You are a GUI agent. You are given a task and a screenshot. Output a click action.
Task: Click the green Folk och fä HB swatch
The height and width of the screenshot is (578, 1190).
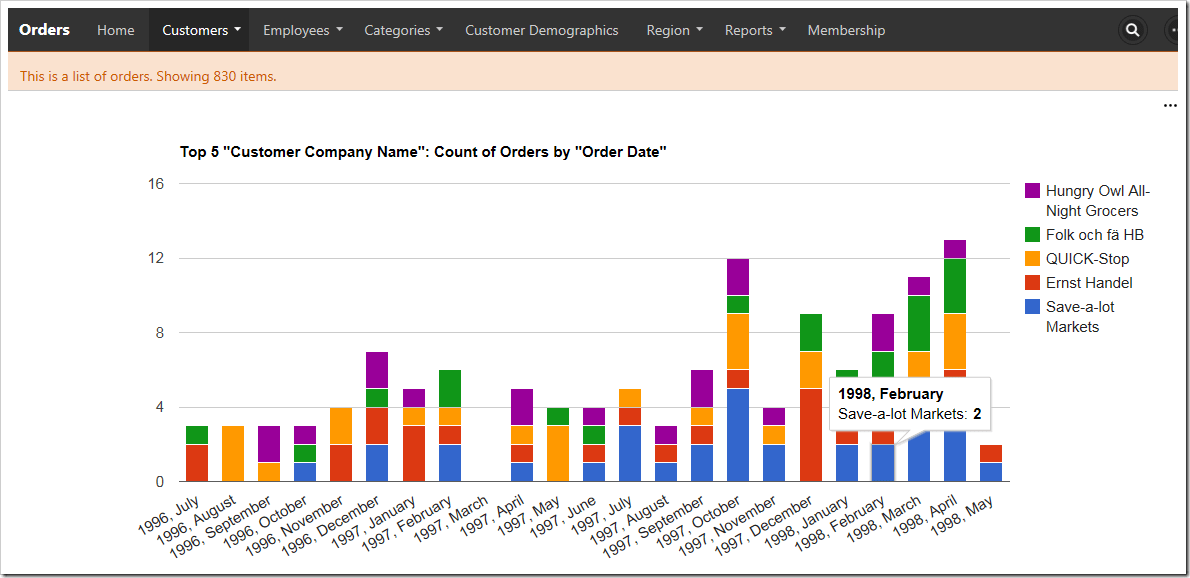pyautogui.click(x=1032, y=236)
